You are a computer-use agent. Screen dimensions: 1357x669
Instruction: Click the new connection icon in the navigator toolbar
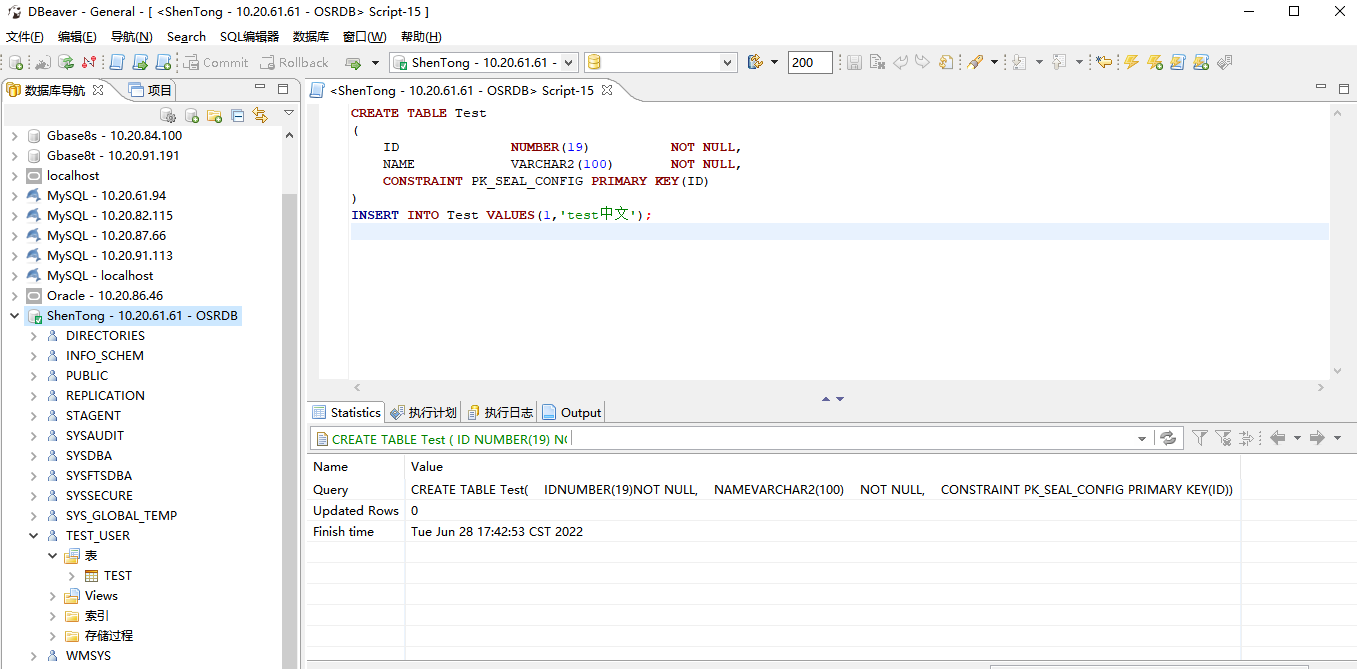191,115
